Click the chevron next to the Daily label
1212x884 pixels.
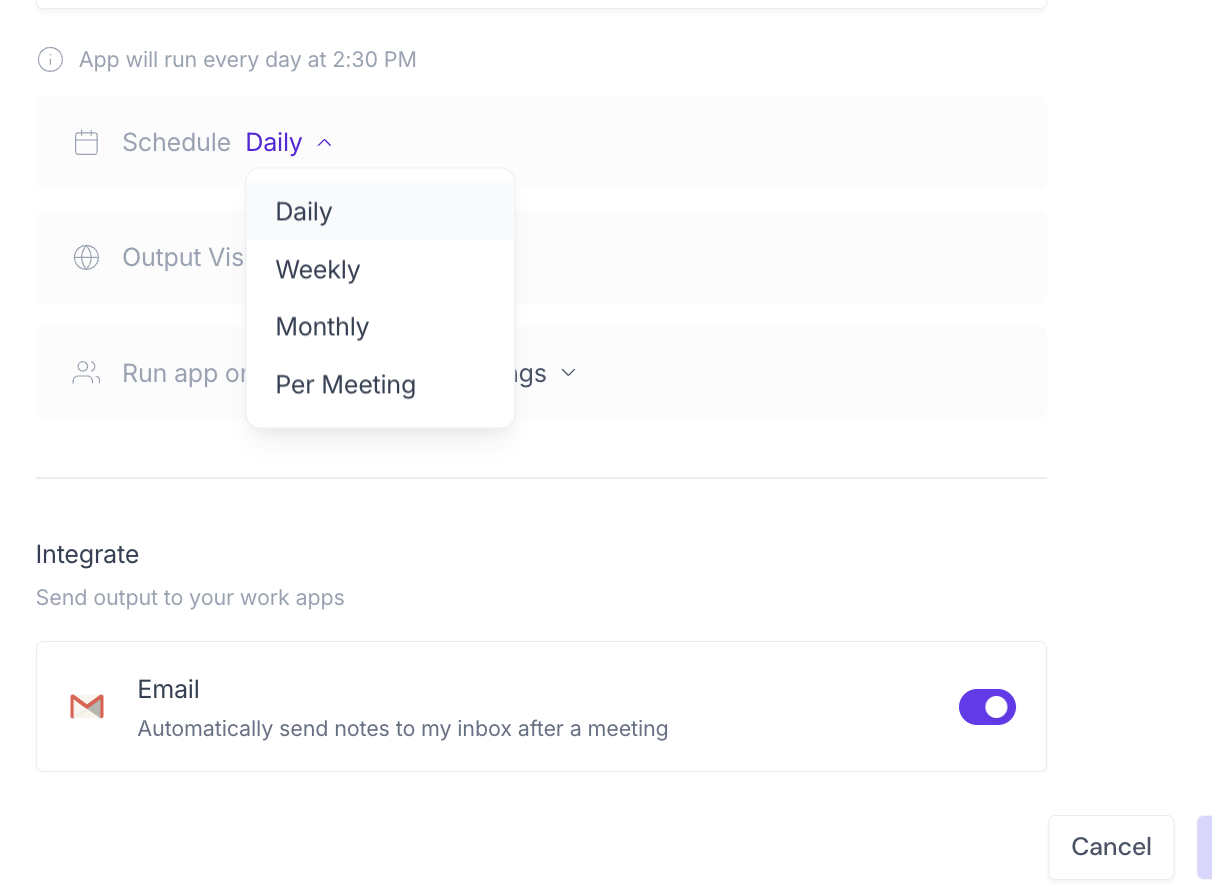[x=323, y=142]
